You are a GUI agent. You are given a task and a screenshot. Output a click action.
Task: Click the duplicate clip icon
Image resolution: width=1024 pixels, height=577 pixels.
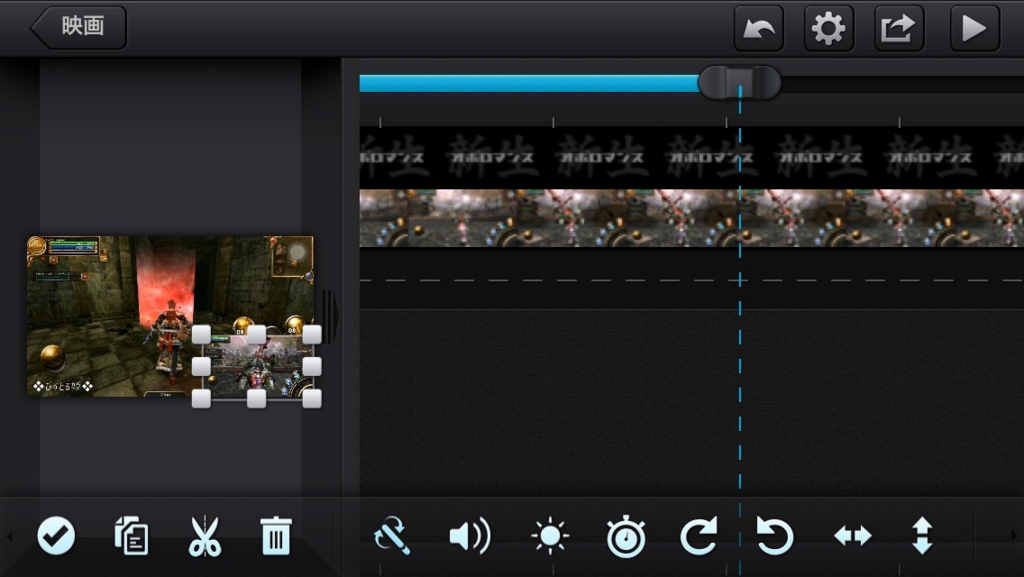pos(131,536)
